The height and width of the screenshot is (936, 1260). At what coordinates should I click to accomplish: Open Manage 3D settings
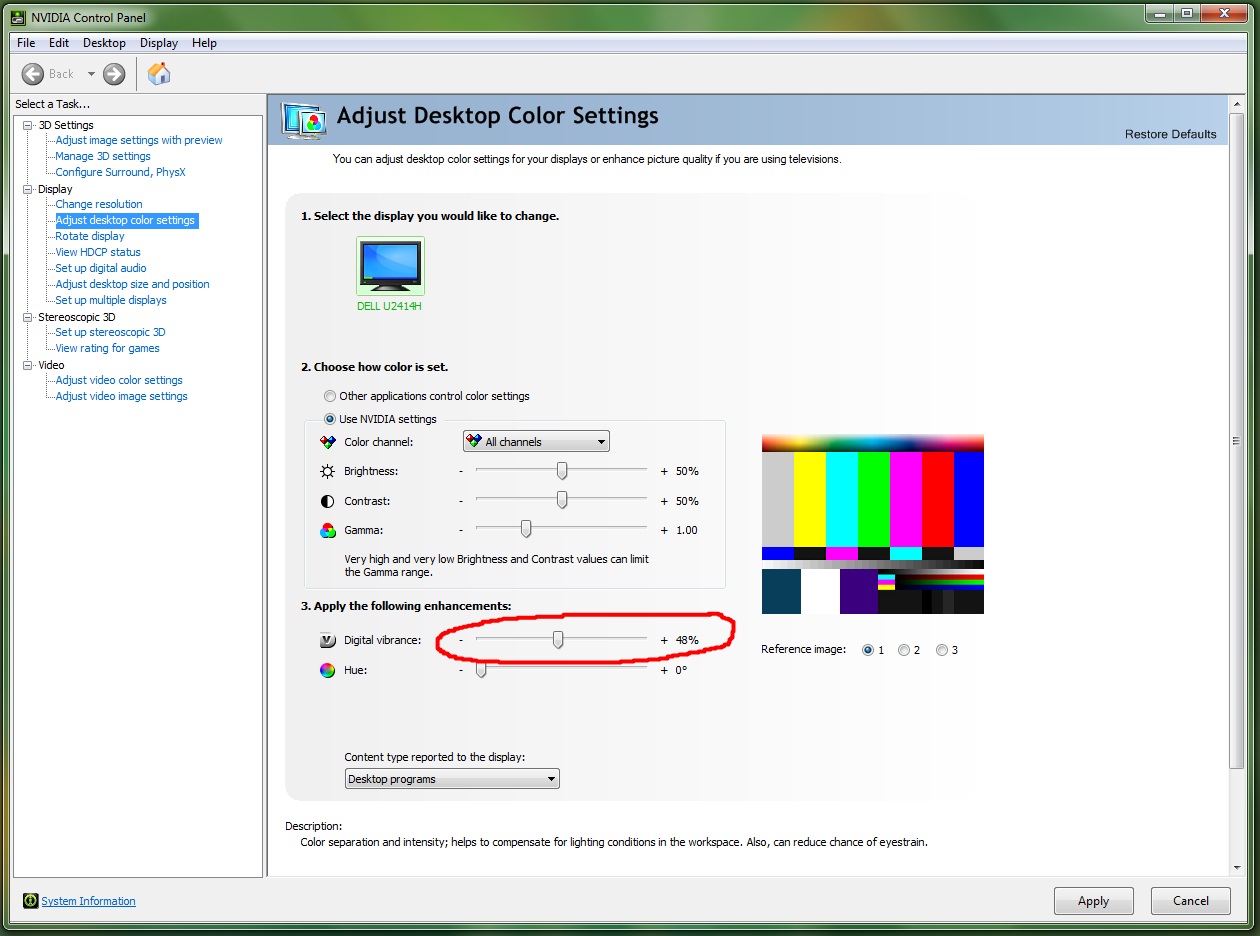pyautogui.click(x=103, y=156)
